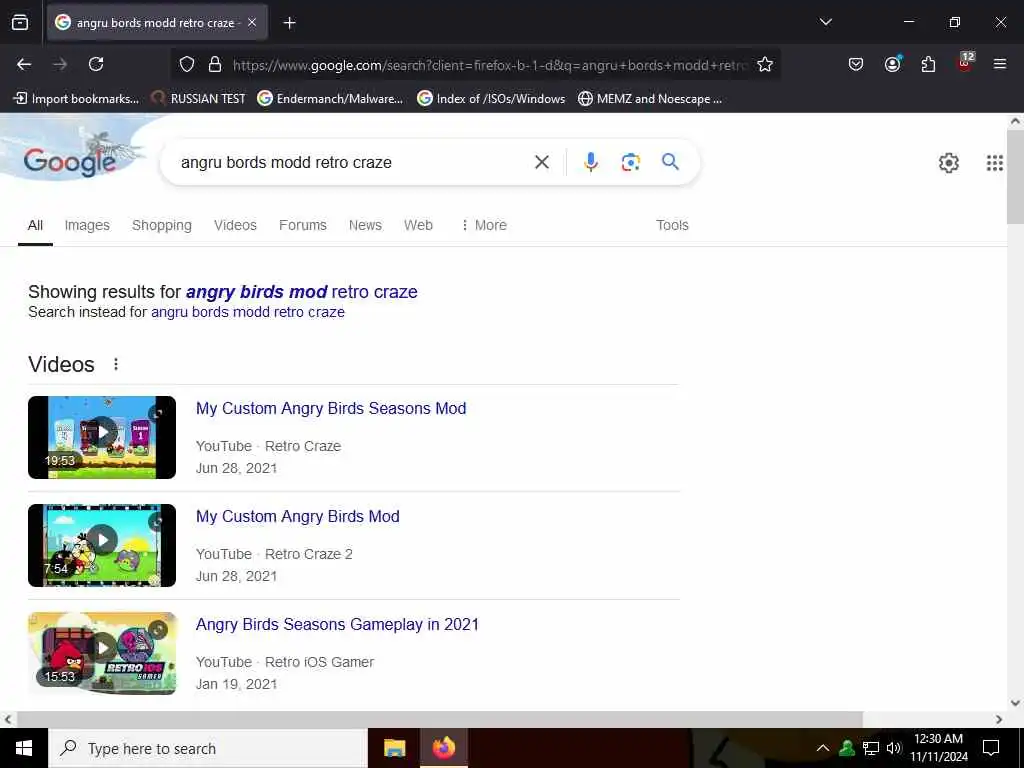Play the 19:53 video thumbnail

tap(102, 438)
